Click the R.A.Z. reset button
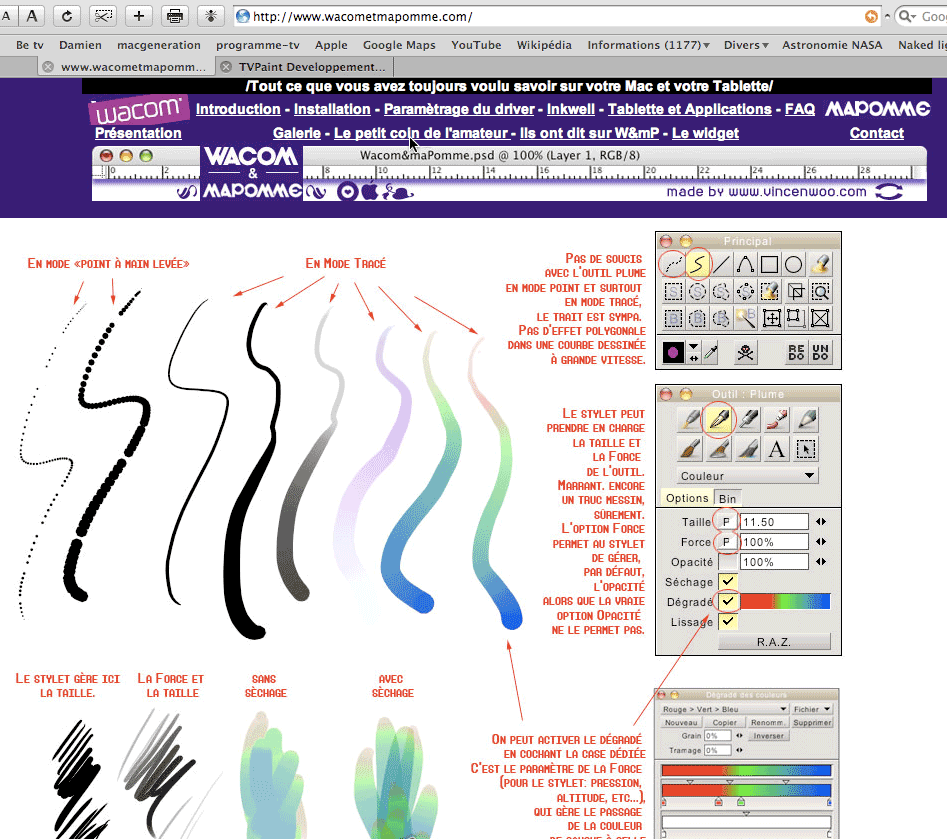The width and height of the screenshot is (947, 839). point(774,641)
